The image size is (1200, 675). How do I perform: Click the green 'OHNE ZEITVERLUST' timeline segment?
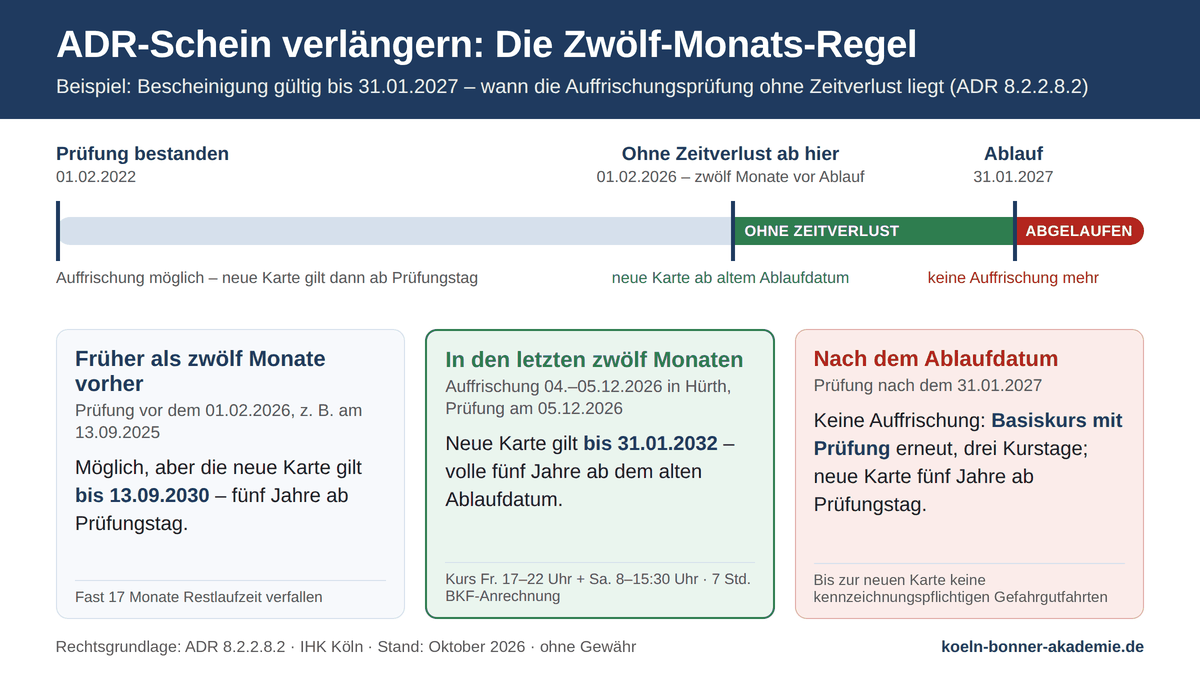click(x=874, y=231)
